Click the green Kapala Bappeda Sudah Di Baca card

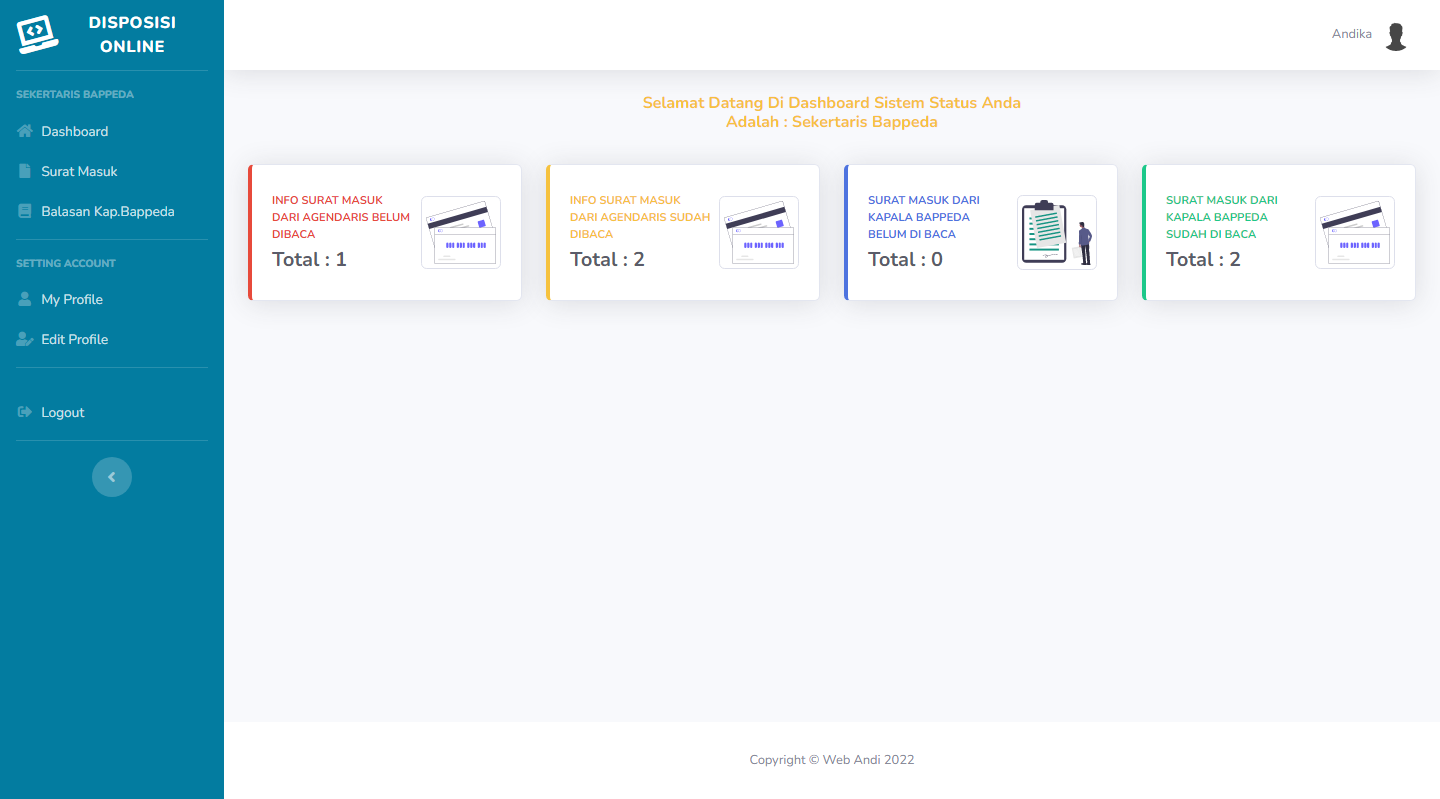[1279, 232]
